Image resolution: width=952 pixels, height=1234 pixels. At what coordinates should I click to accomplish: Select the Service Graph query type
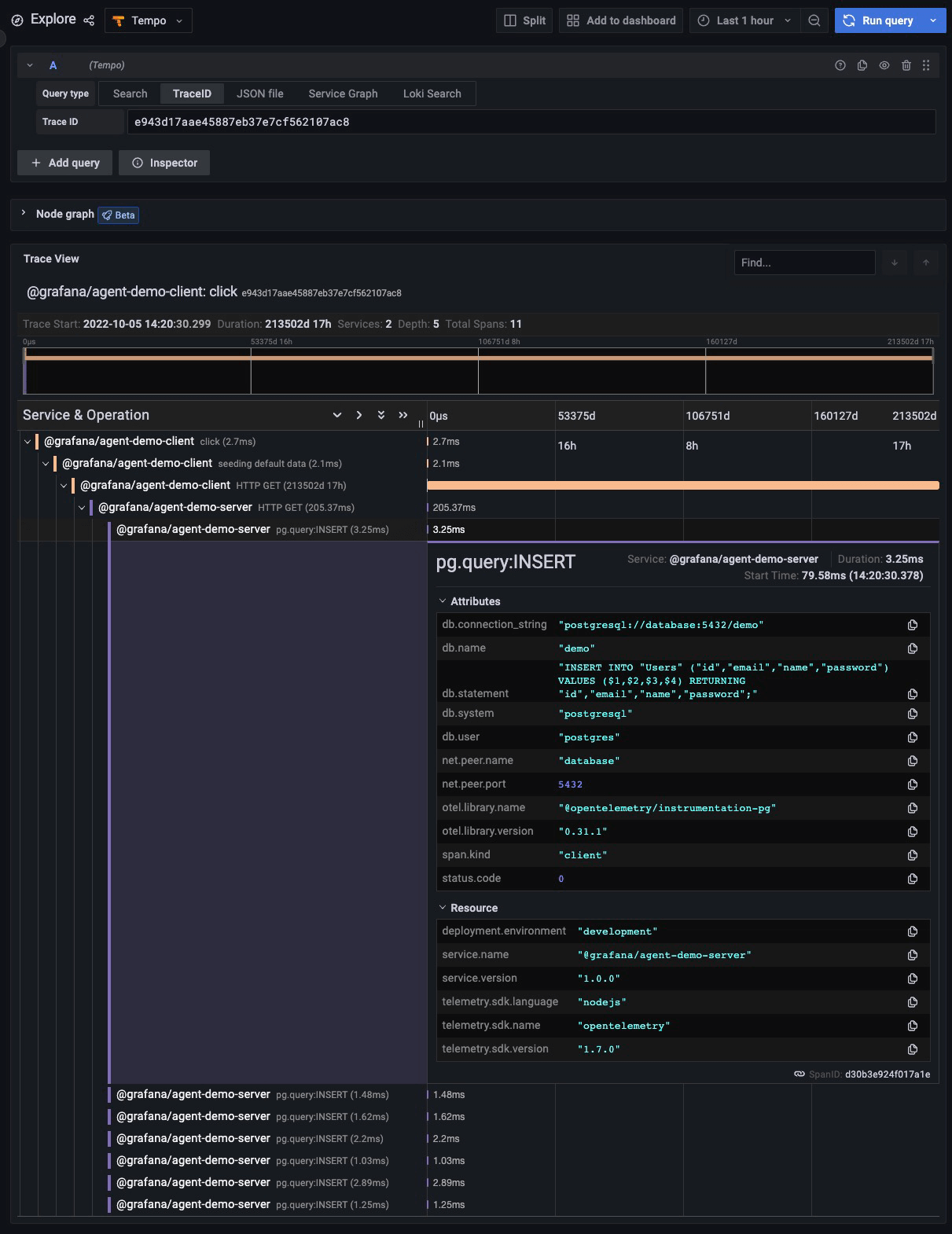click(343, 94)
